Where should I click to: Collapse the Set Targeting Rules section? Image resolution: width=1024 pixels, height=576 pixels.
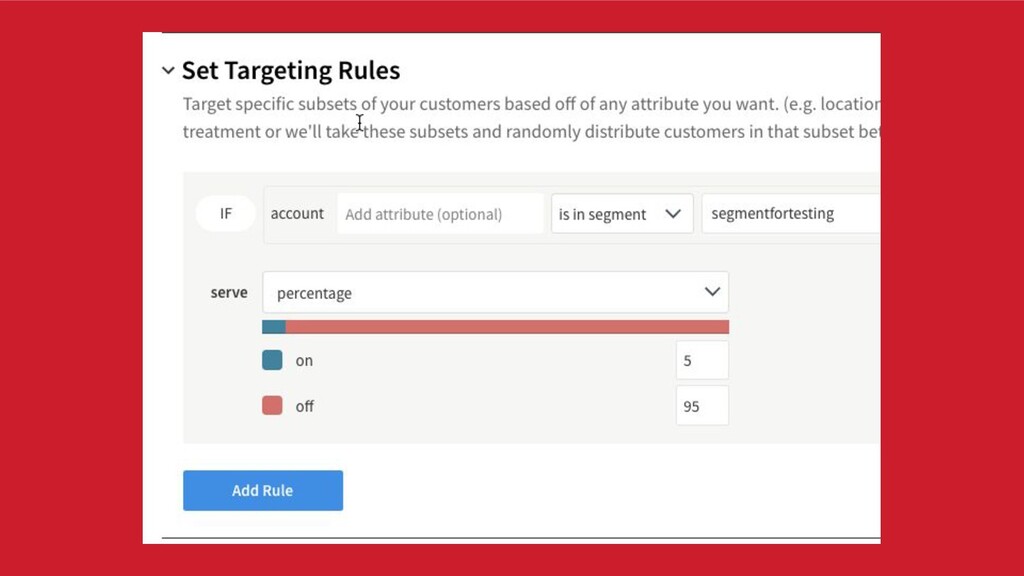coord(168,71)
